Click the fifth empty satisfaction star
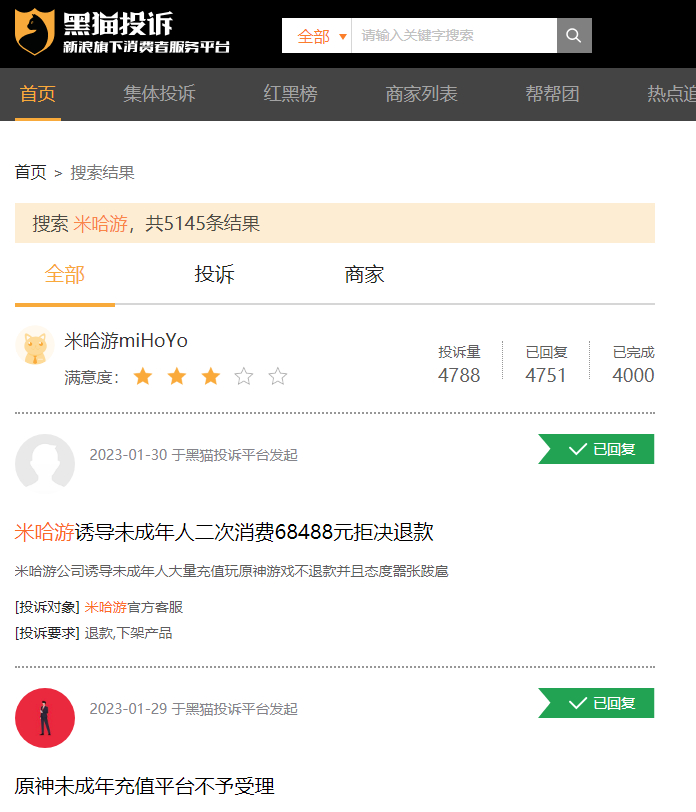 pyautogui.click(x=278, y=377)
